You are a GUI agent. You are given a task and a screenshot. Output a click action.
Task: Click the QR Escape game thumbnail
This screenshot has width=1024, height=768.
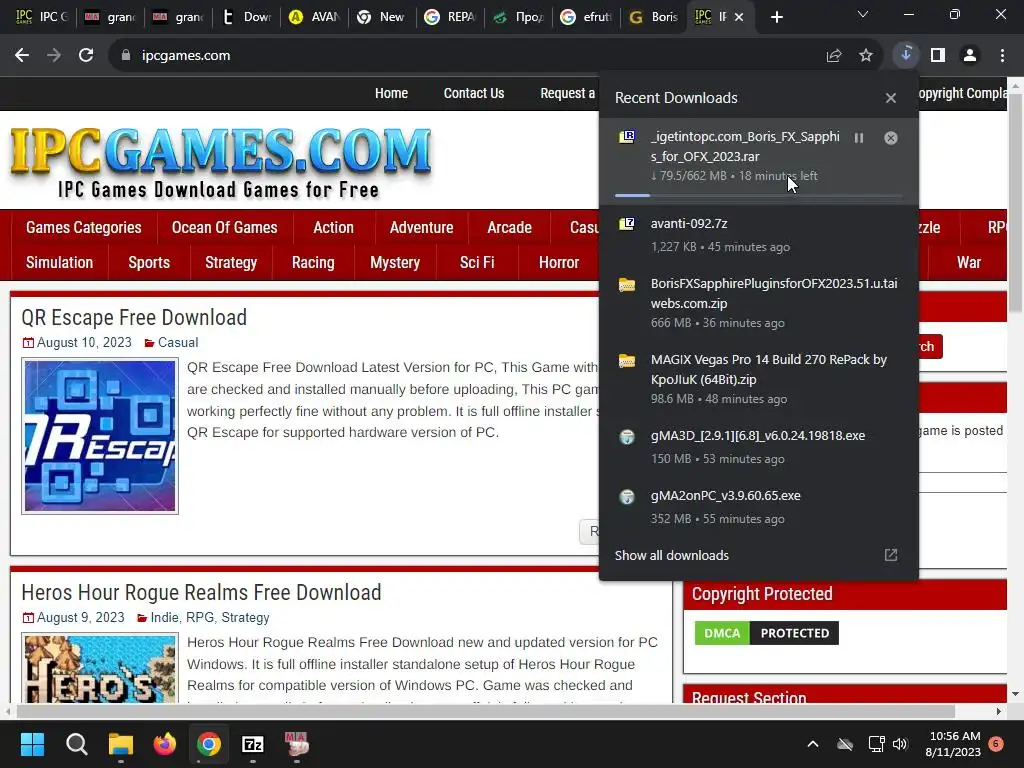[100, 436]
